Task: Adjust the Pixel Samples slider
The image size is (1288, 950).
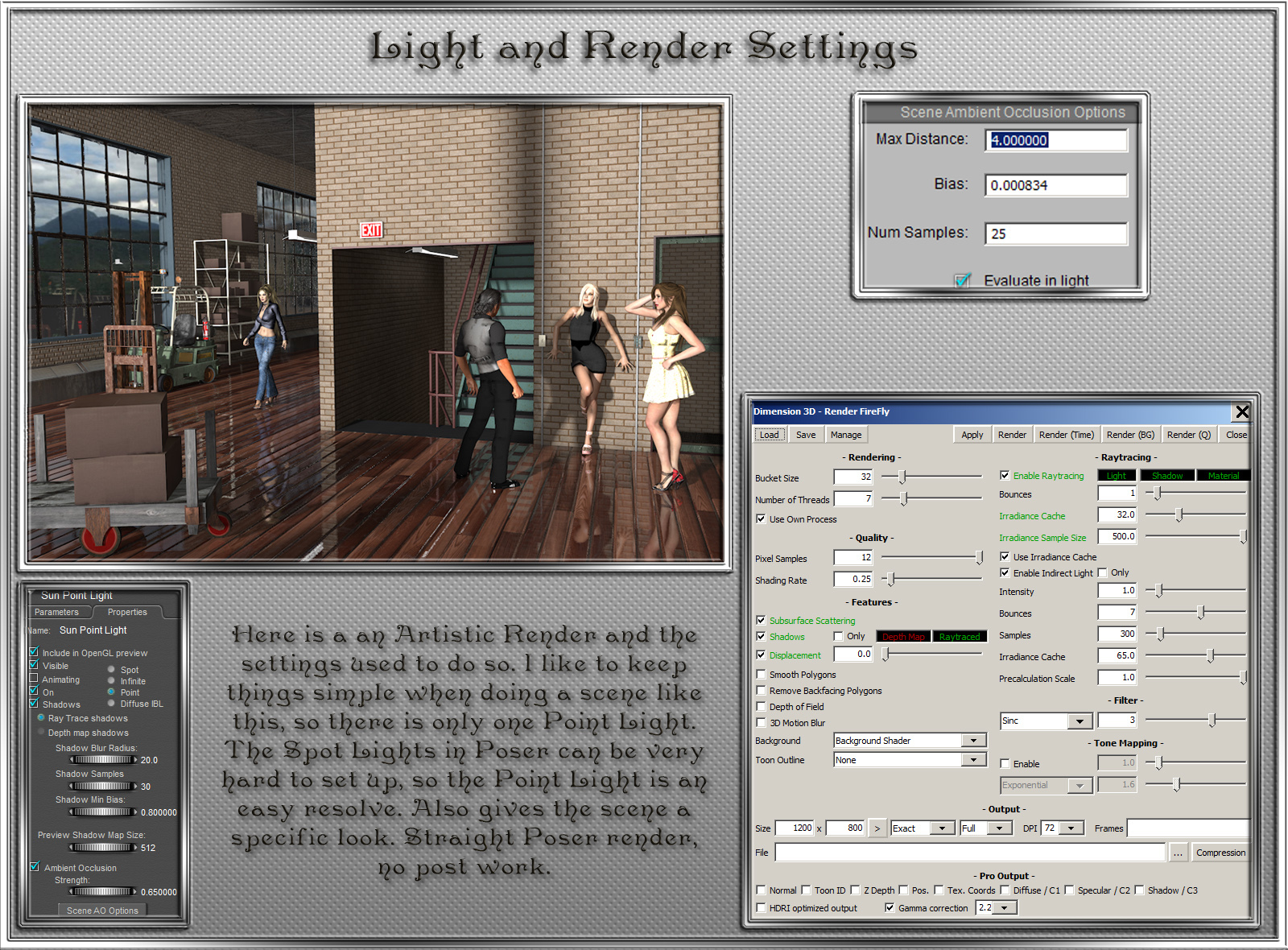Action: coord(931,558)
